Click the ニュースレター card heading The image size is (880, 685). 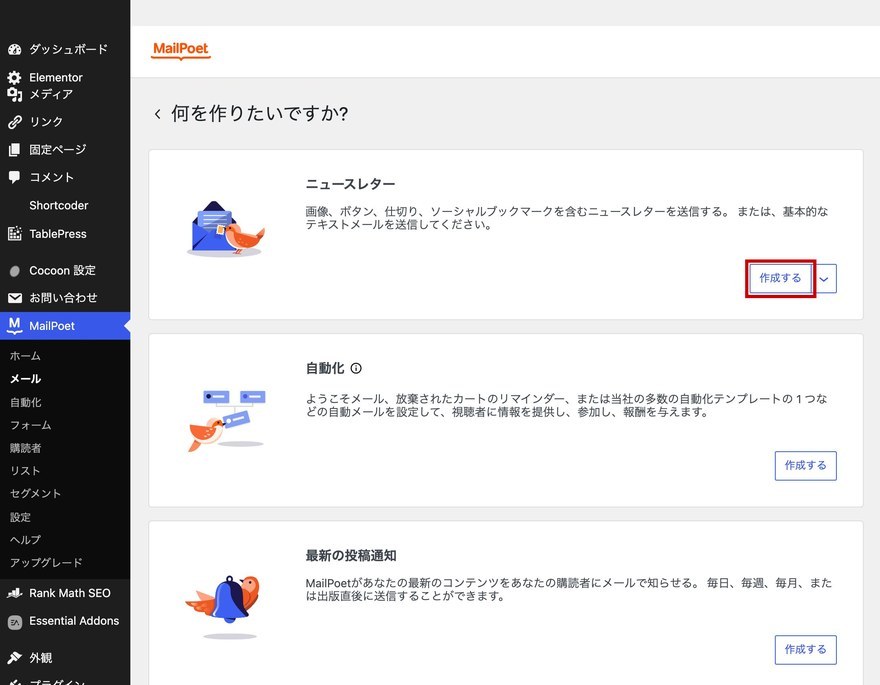point(350,184)
